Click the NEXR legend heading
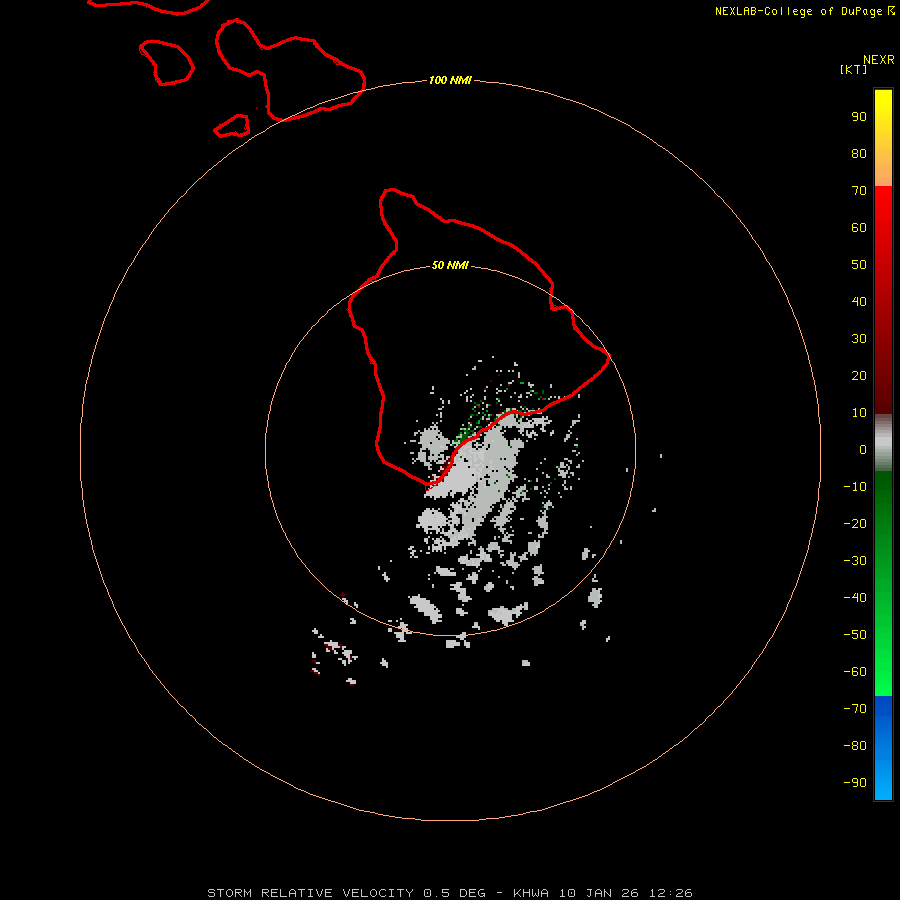 879,60
